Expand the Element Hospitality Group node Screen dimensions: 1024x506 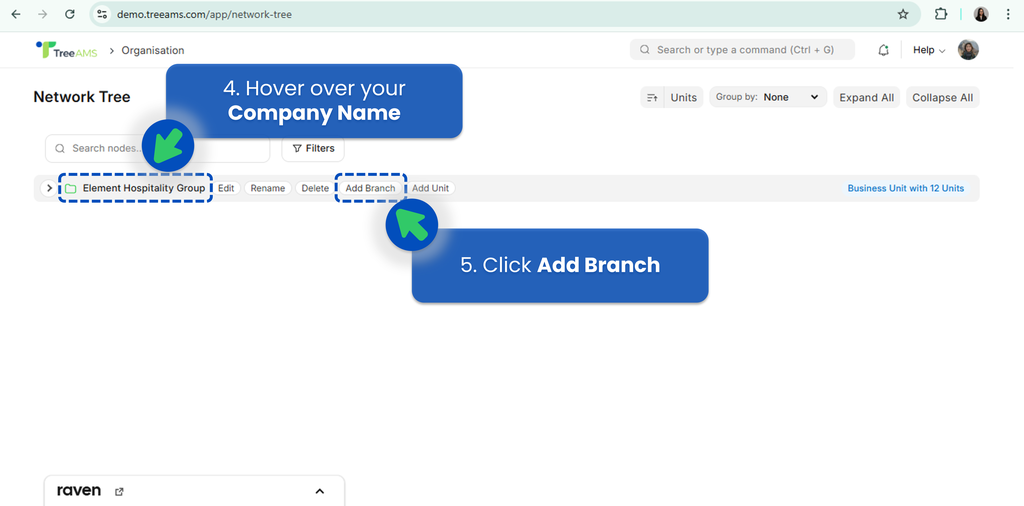49,188
